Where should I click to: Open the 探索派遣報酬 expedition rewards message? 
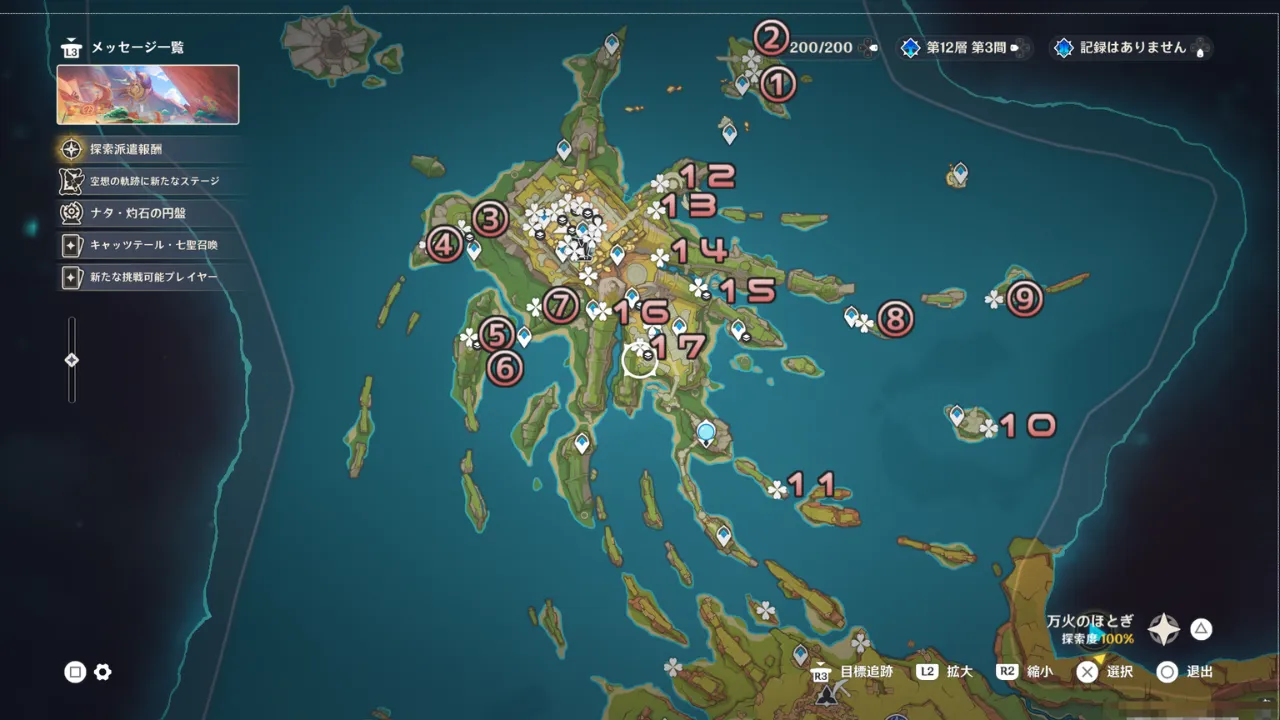125,149
